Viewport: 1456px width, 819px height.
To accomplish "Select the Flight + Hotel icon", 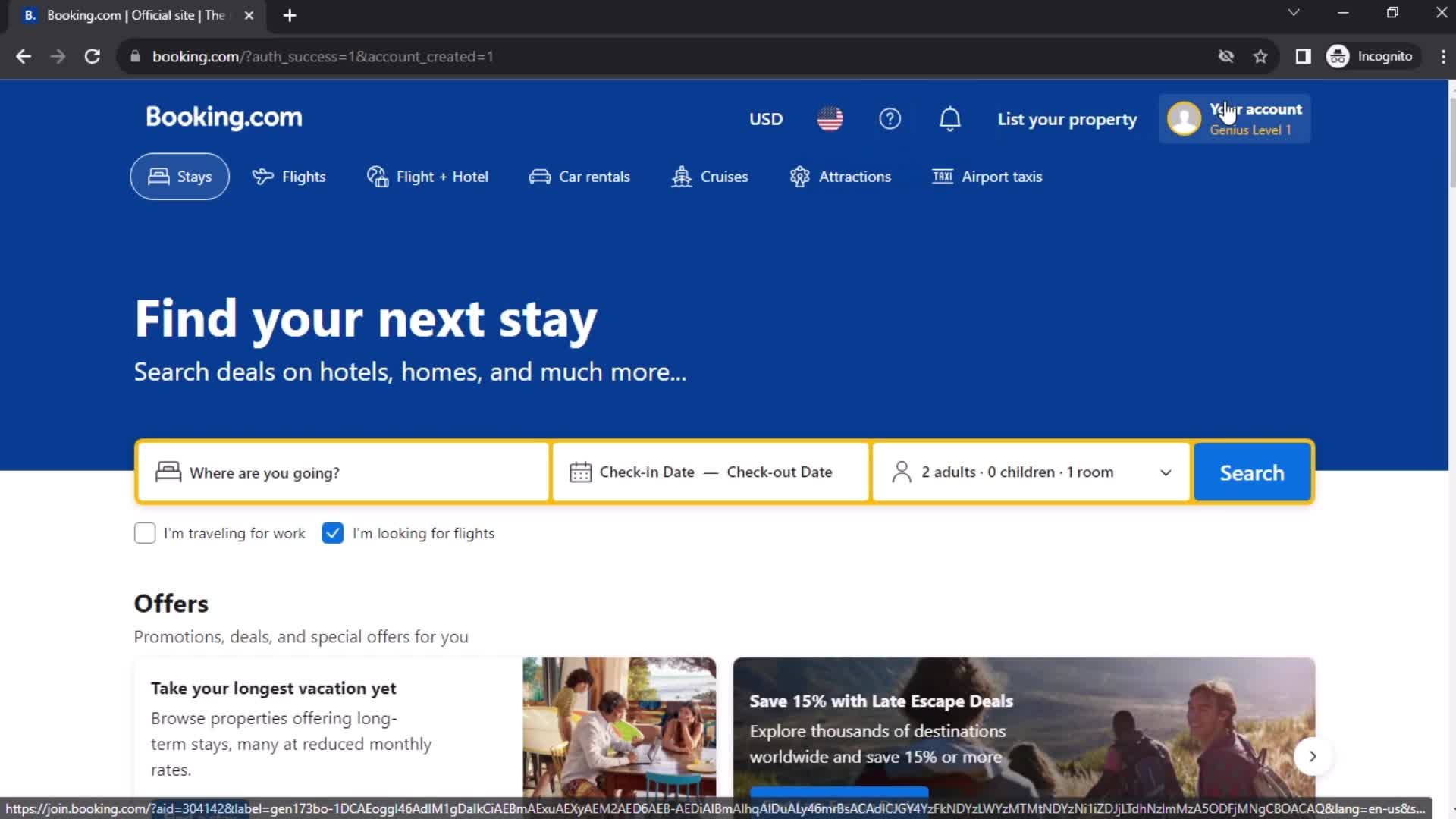I will click(376, 176).
